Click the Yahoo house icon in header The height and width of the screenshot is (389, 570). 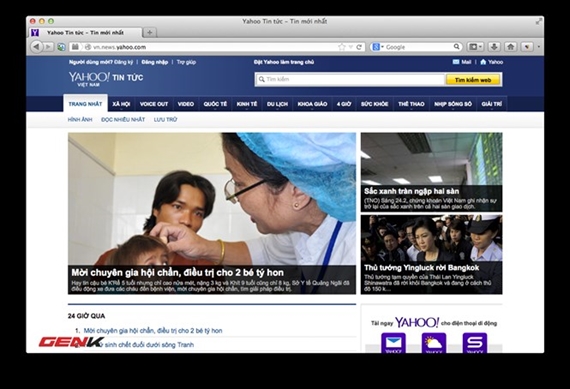[x=483, y=62]
